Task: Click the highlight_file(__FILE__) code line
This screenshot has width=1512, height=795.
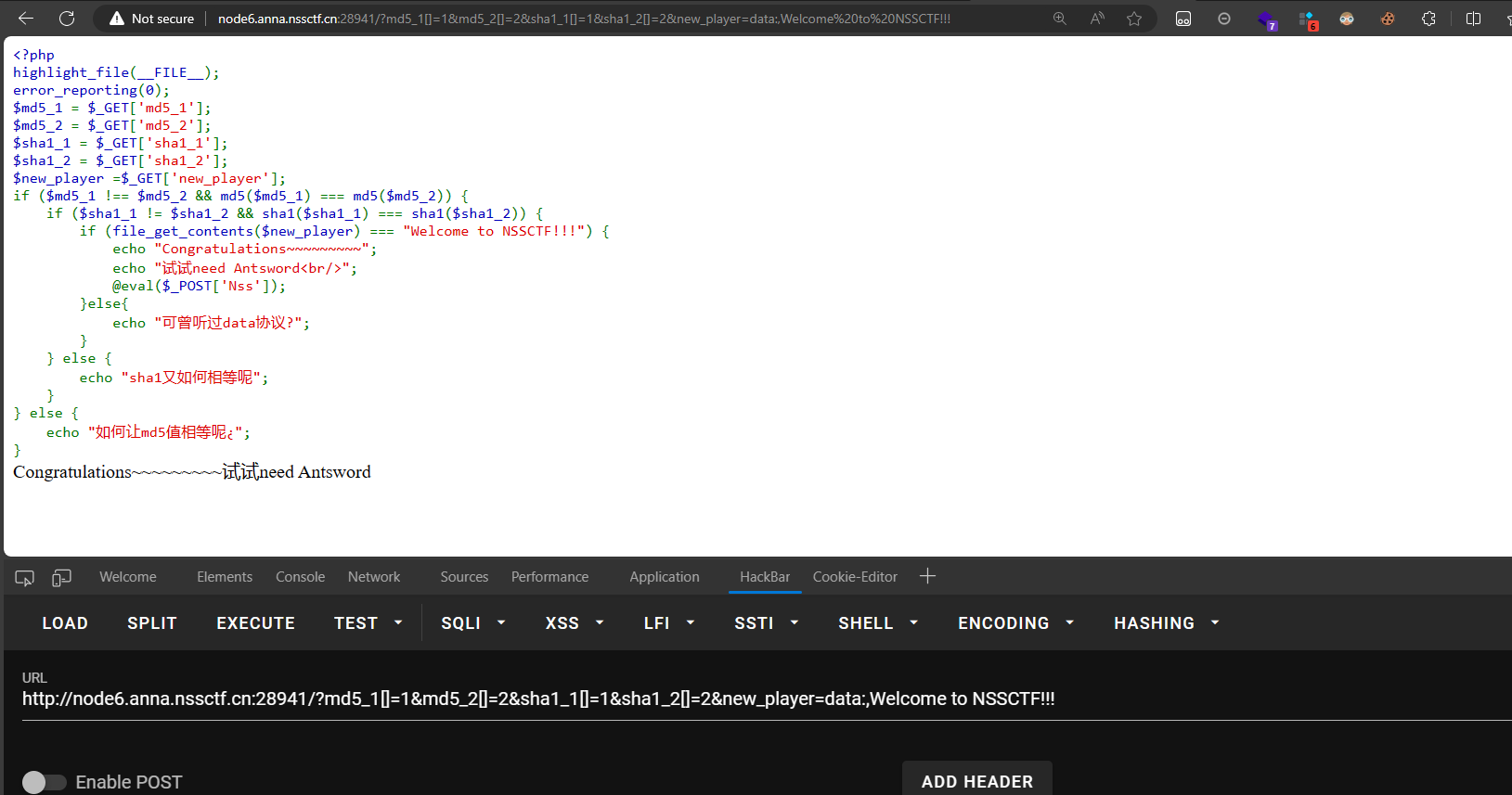Action: point(116,72)
